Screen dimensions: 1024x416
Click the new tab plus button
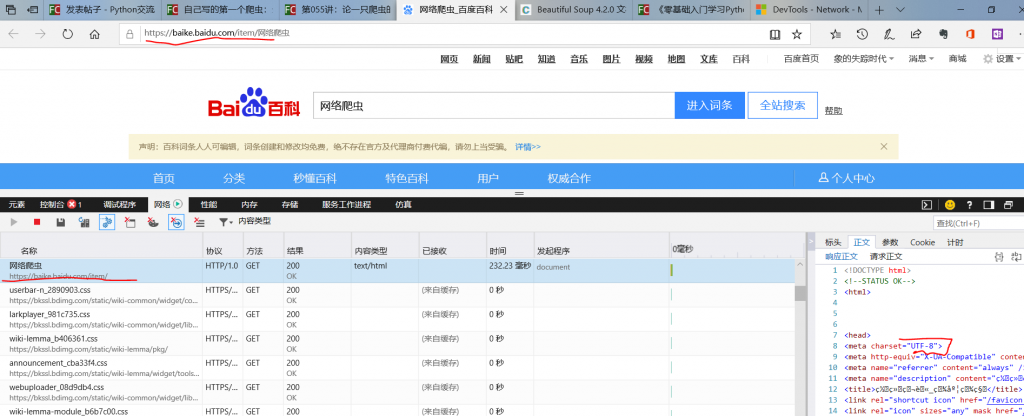(882, 9)
